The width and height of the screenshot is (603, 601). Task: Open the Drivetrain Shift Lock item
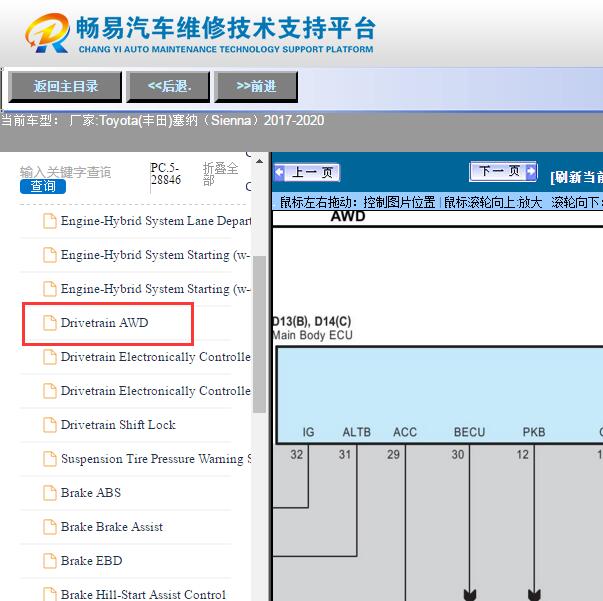tap(118, 425)
